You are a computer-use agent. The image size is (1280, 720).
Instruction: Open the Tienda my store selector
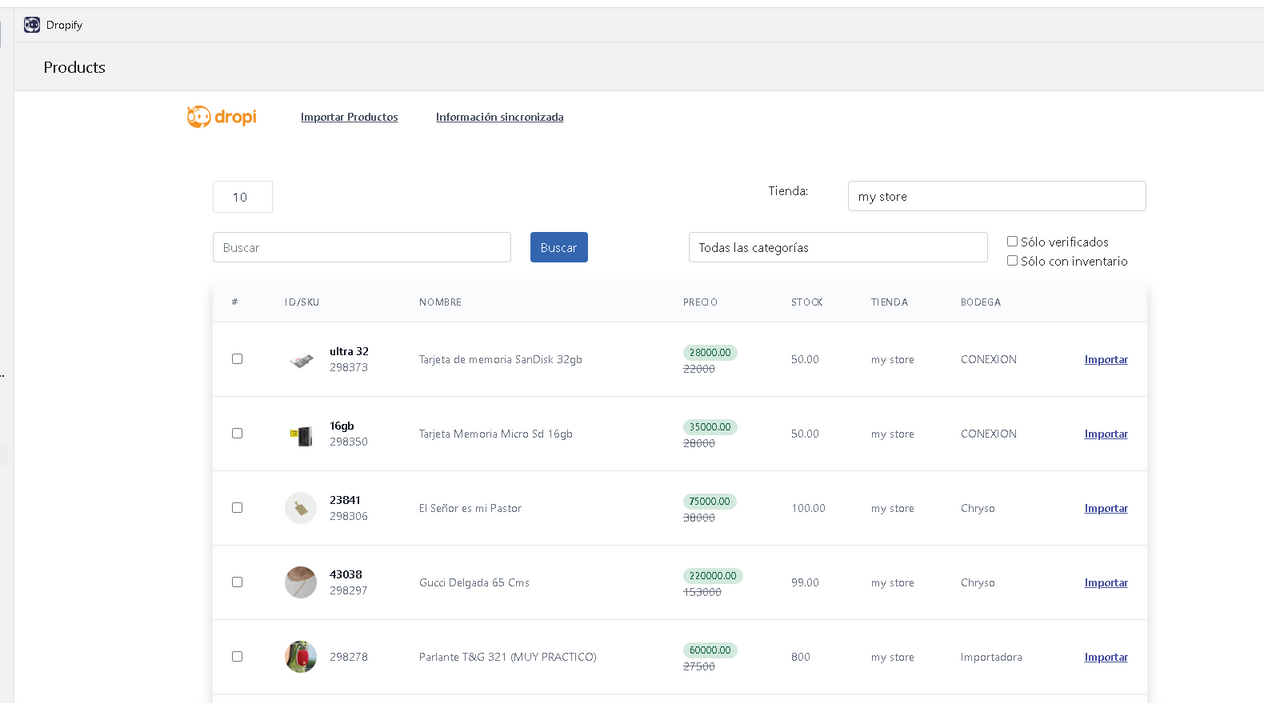[996, 196]
